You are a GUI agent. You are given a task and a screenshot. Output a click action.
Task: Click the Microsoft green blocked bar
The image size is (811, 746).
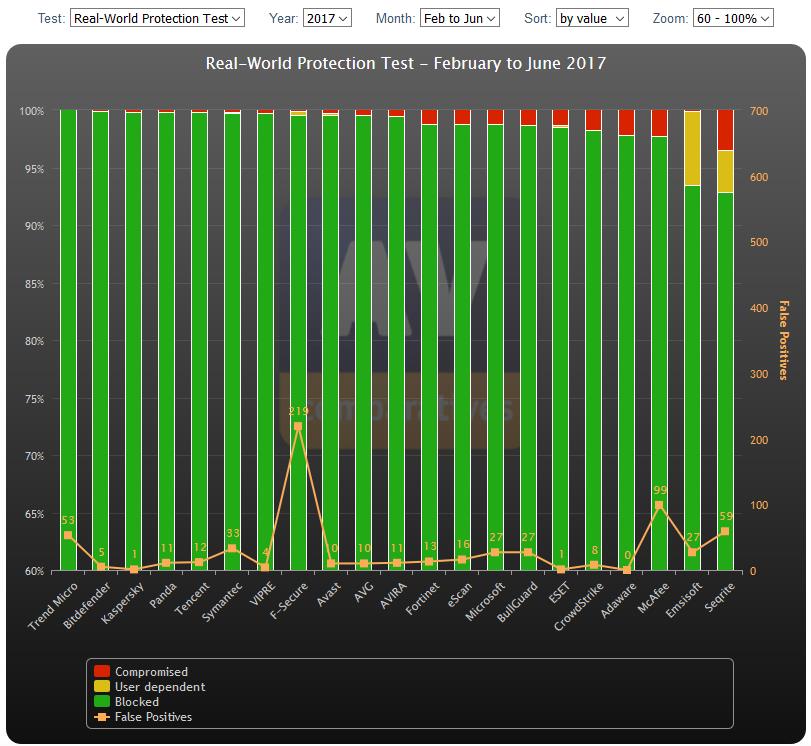(495, 348)
